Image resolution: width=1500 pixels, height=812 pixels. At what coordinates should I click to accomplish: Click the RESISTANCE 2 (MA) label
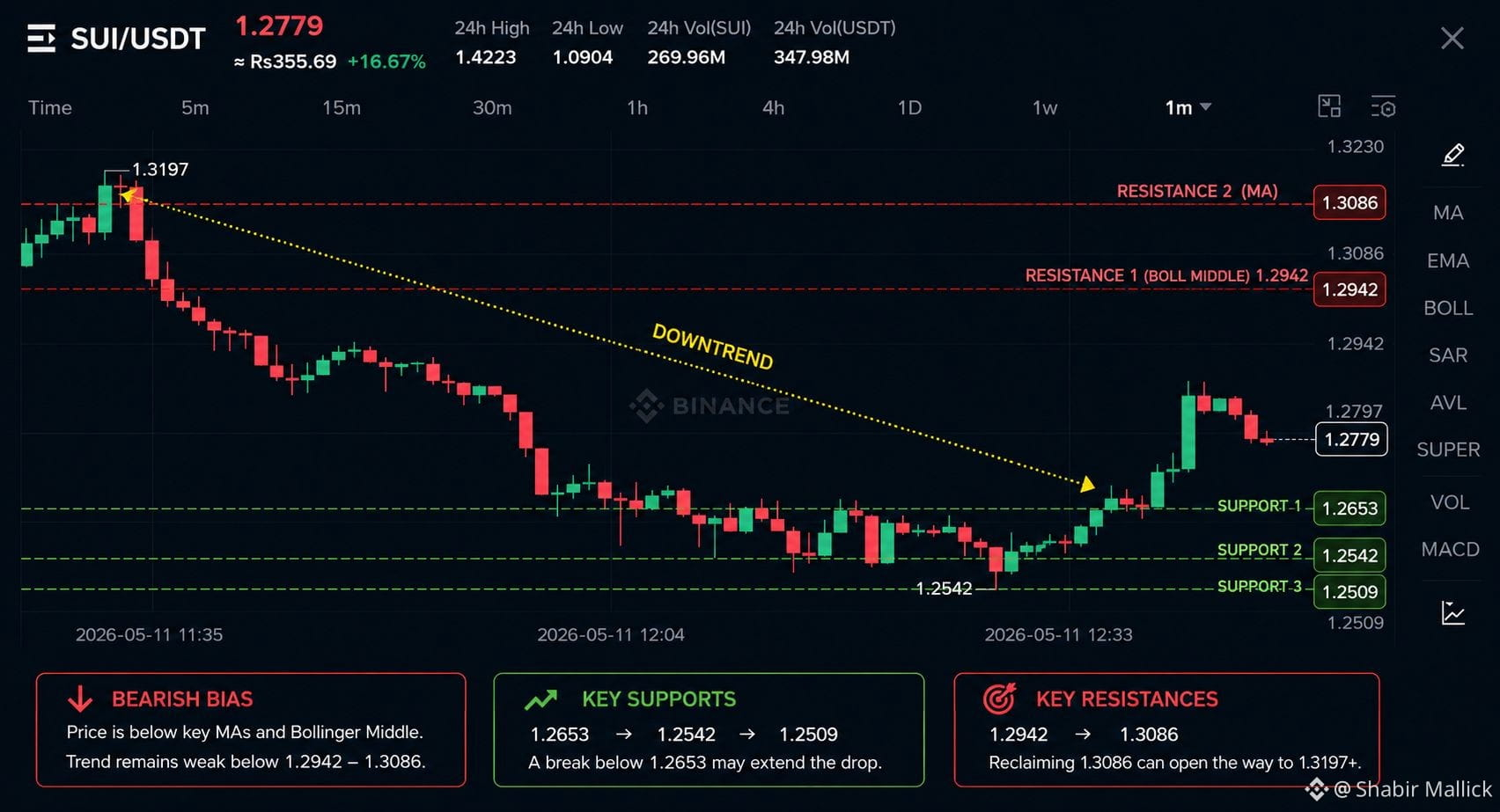pos(1197,191)
